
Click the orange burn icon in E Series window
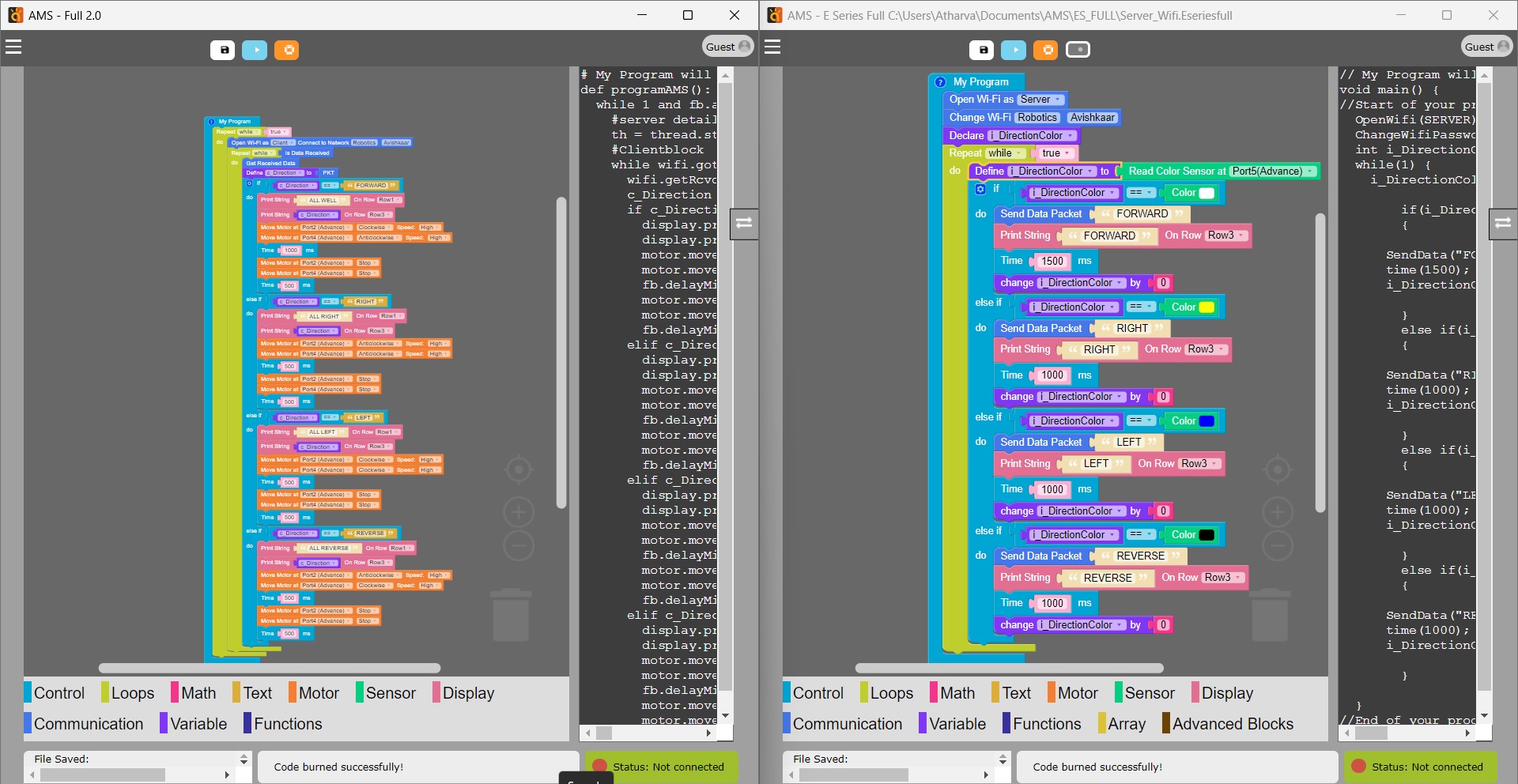(x=1046, y=50)
